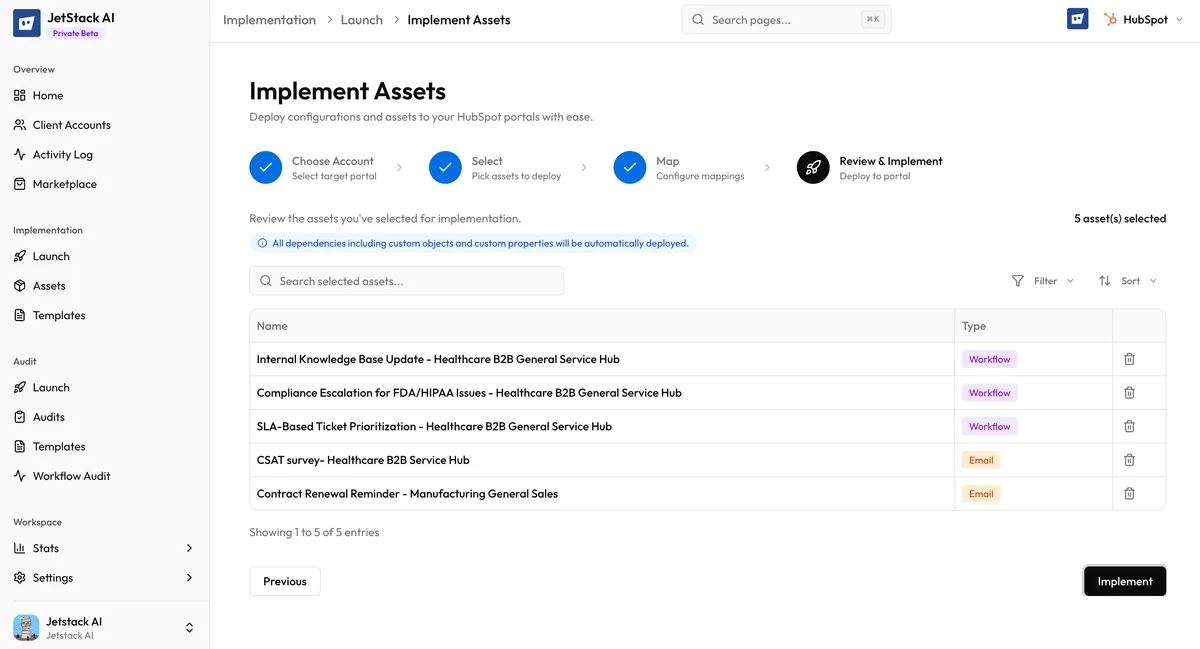Screen dimensions: 1200x649
Task: Delete the CSAT survey asset
Action: coord(1128,459)
